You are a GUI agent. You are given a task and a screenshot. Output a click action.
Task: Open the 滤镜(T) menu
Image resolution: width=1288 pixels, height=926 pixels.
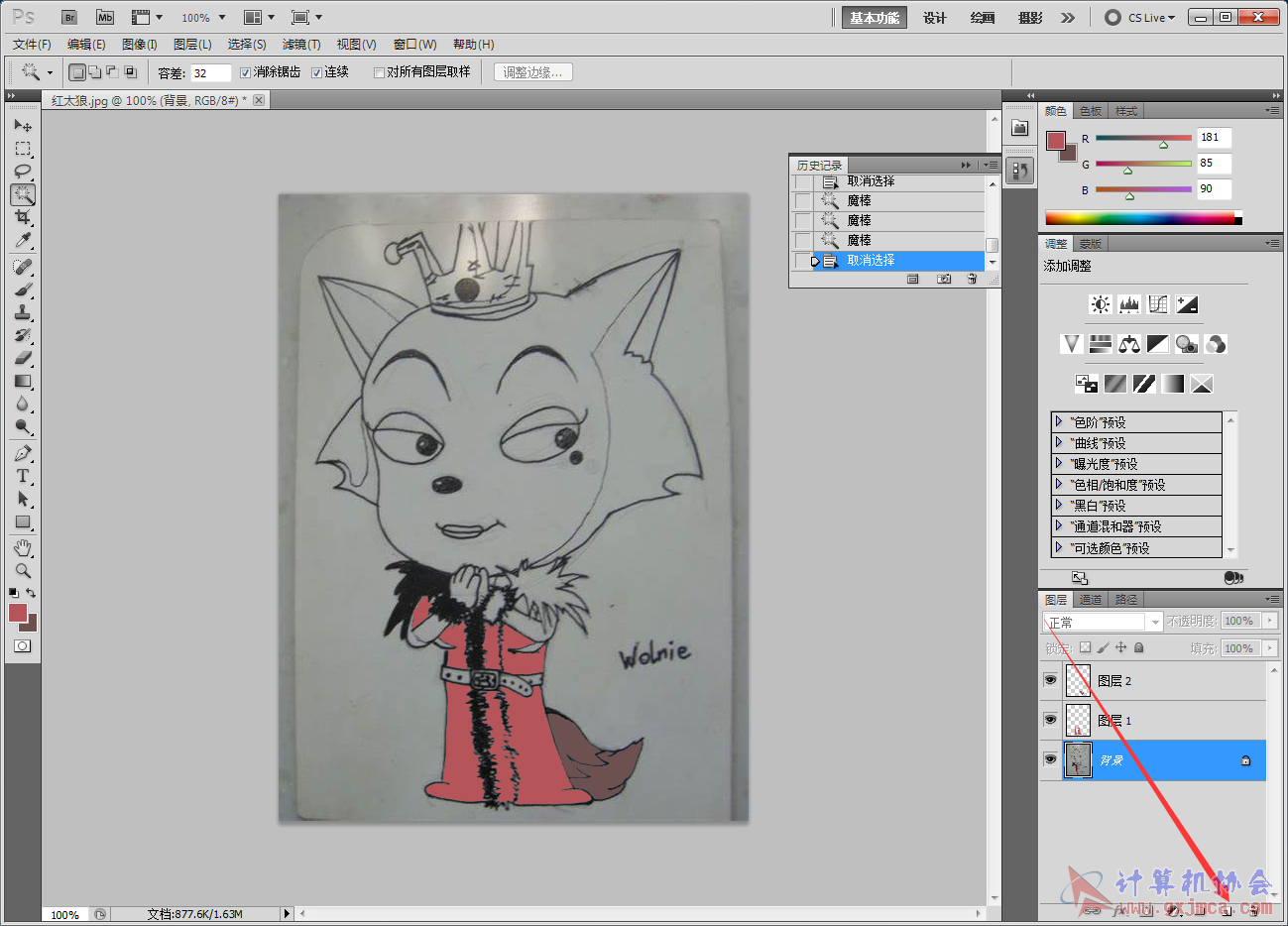click(301, 45)
